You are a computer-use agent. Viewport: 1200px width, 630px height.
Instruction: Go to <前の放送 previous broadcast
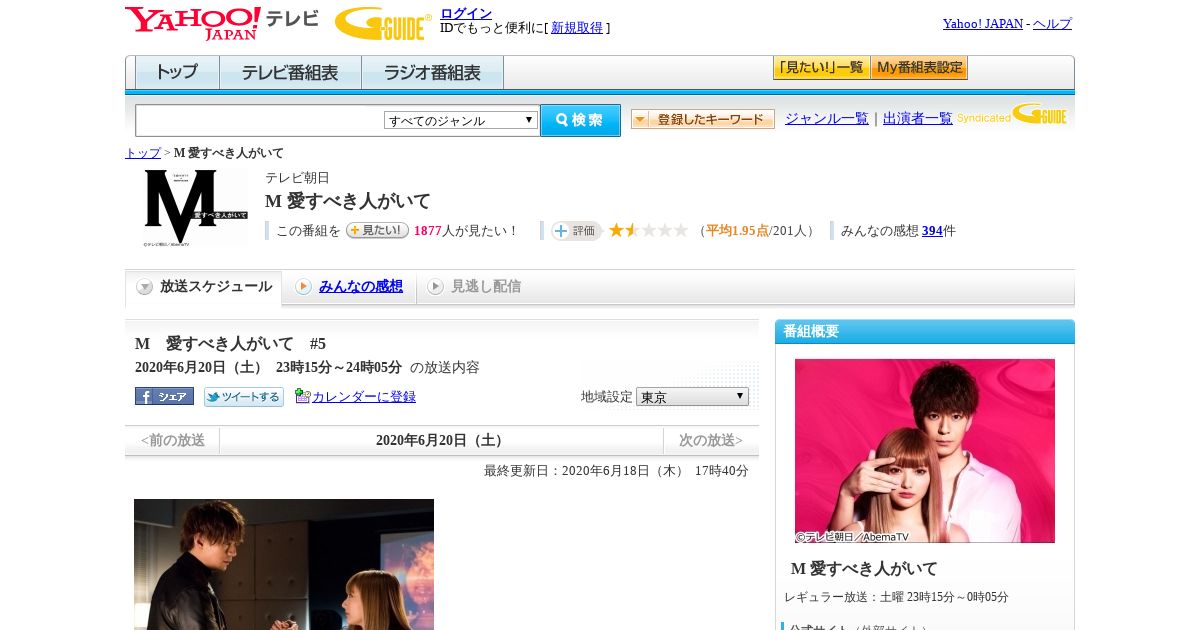pyautogui.click(x=172, y=441)
